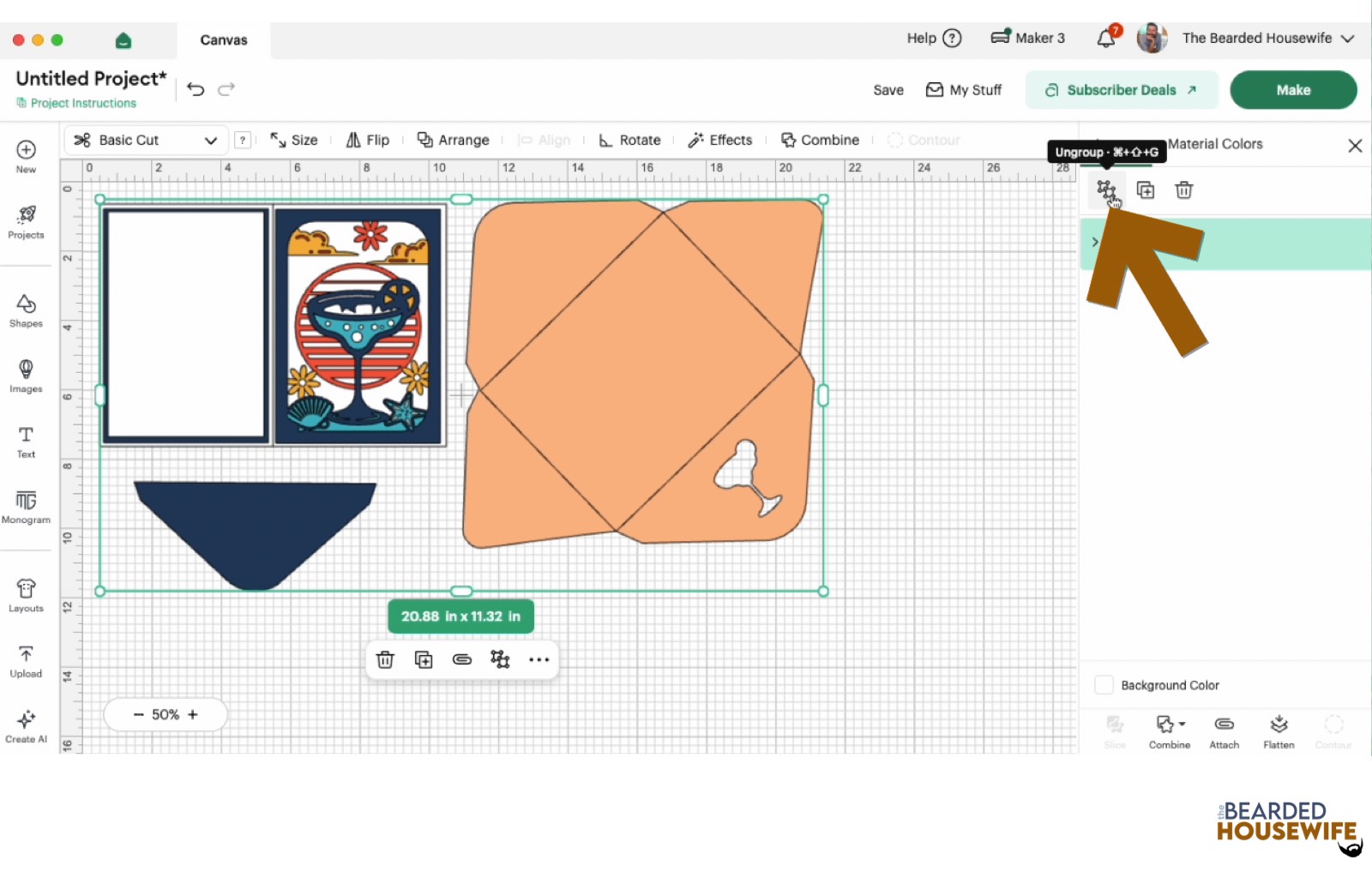Click Flatten in bottom layers panel

point(1279,733)
